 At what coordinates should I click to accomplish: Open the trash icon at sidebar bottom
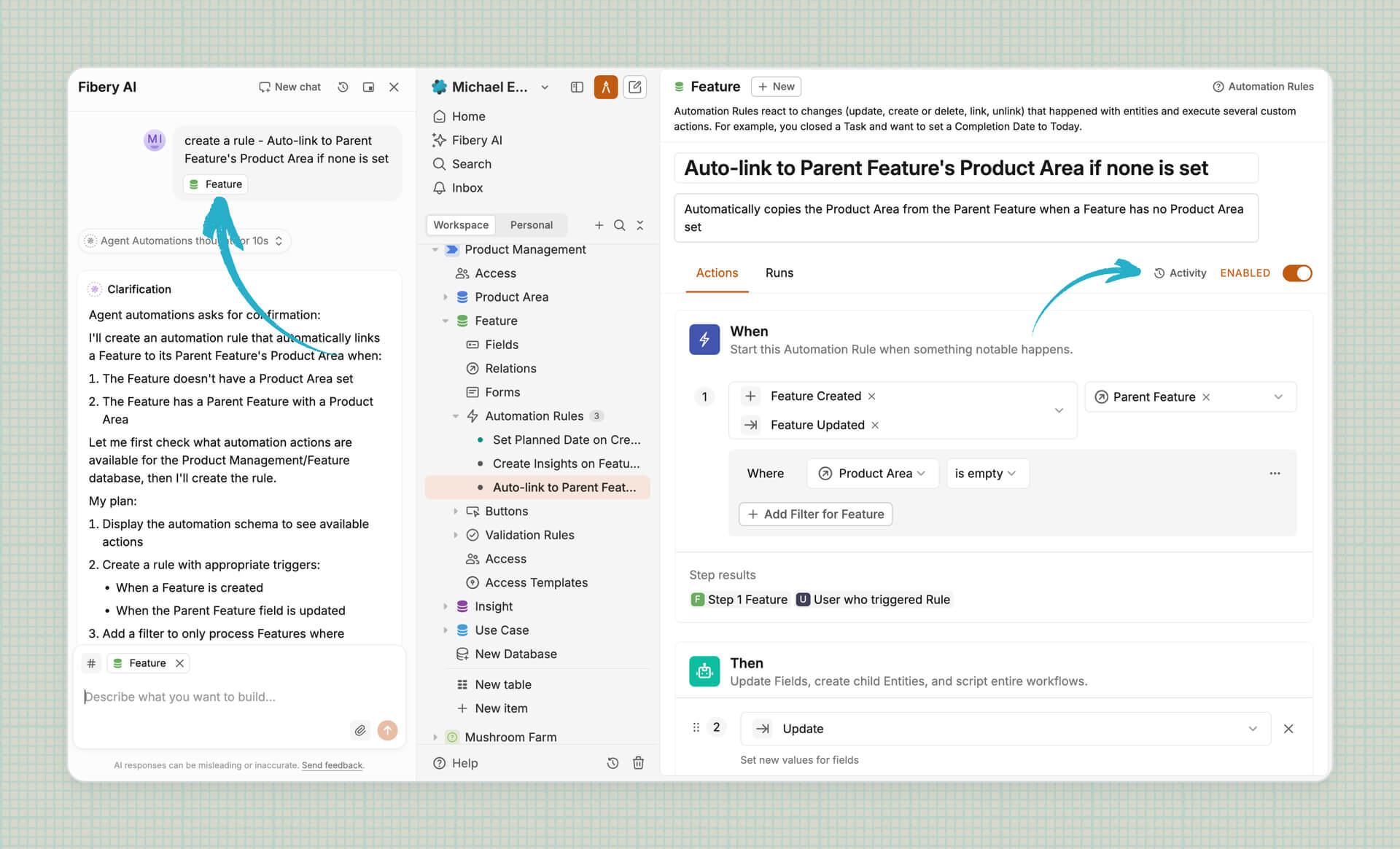coord(638,763)
